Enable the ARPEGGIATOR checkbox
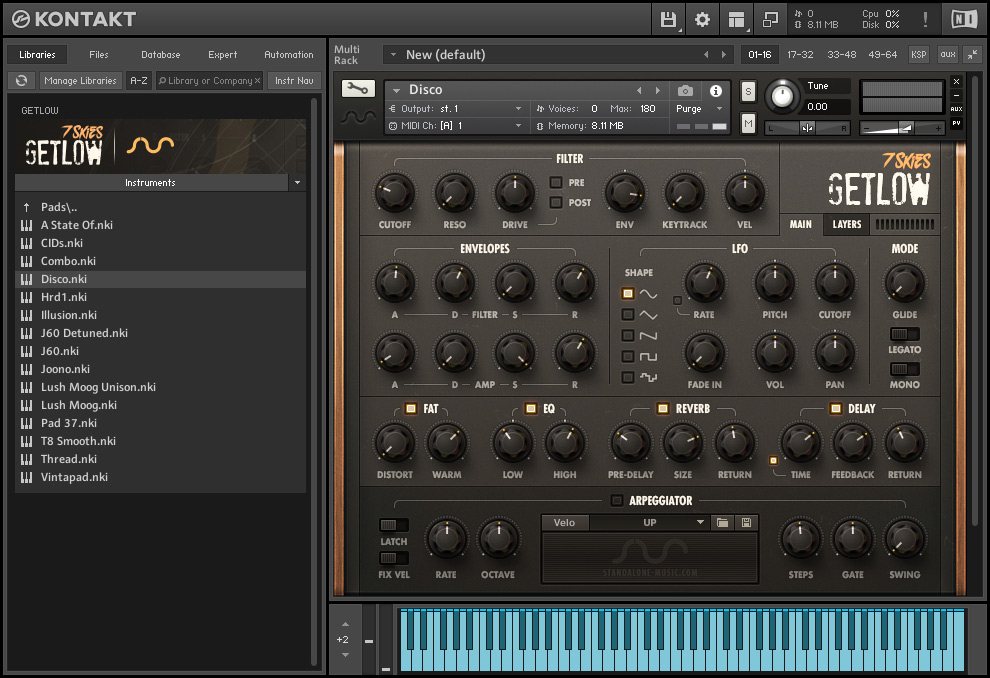 click(617, 500)
